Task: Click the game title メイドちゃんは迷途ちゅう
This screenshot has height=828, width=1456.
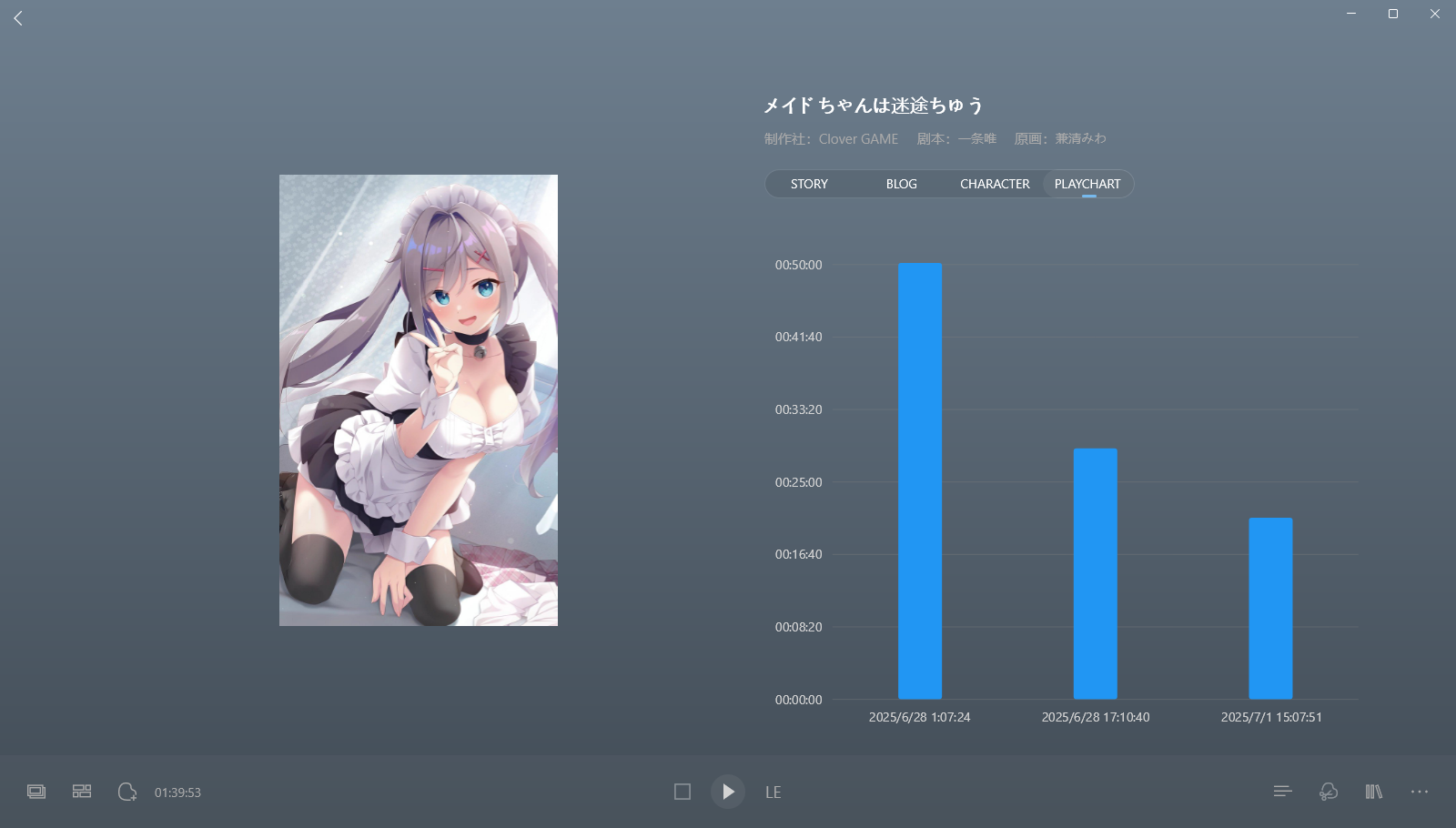Action: coord(874,106)
